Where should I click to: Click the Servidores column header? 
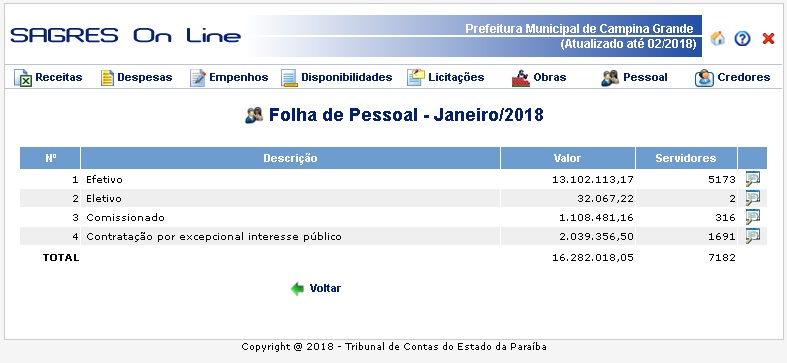686,158
